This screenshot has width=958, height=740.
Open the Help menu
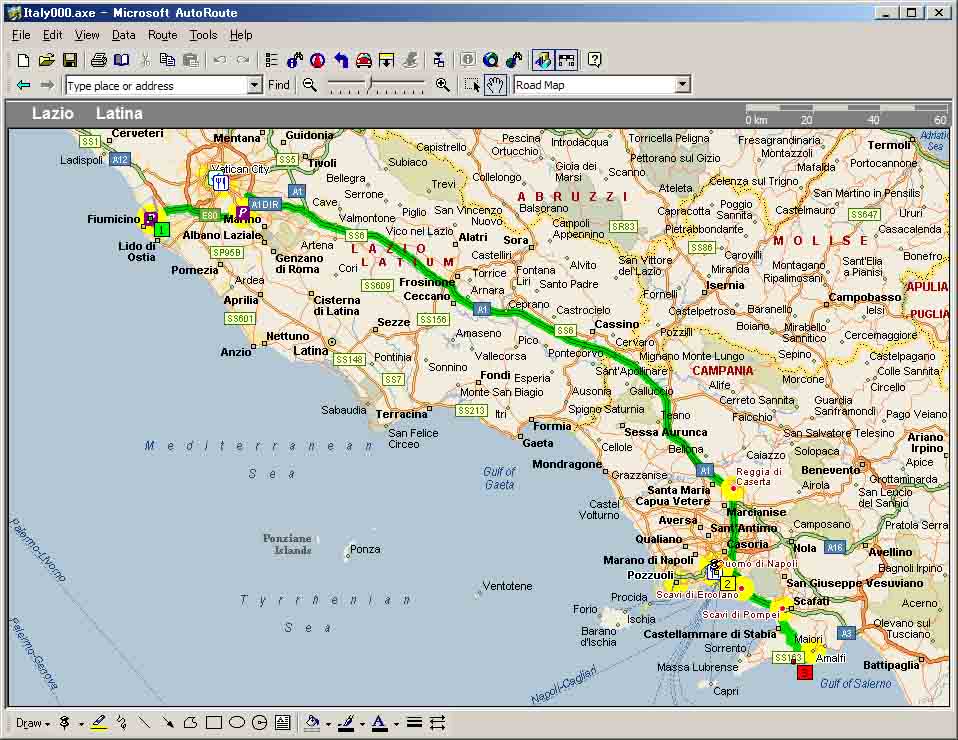(241, 35)
